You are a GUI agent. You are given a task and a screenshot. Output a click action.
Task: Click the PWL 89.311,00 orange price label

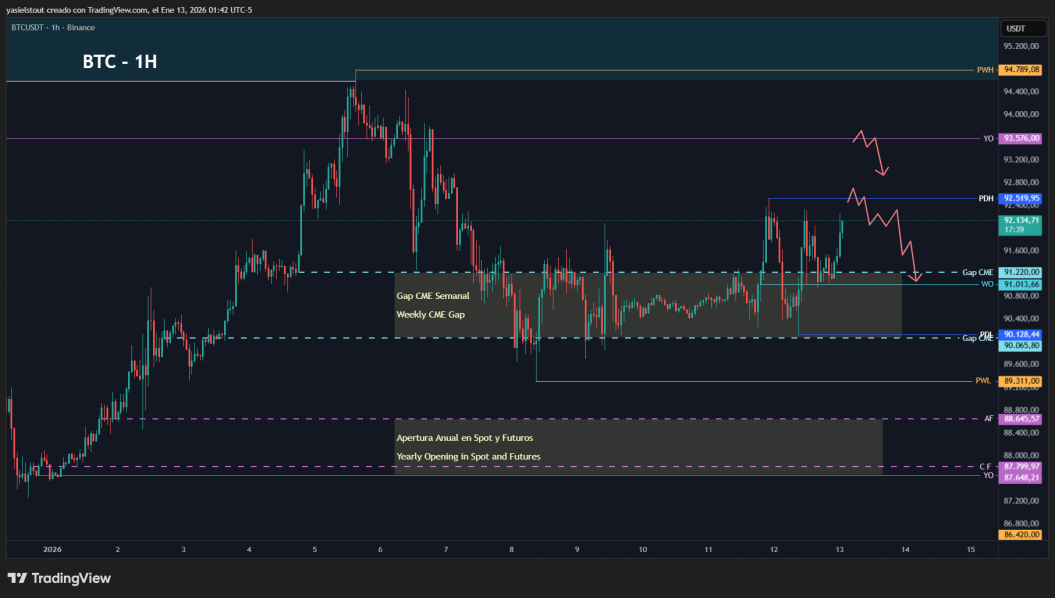click(x=1021, y=381)
